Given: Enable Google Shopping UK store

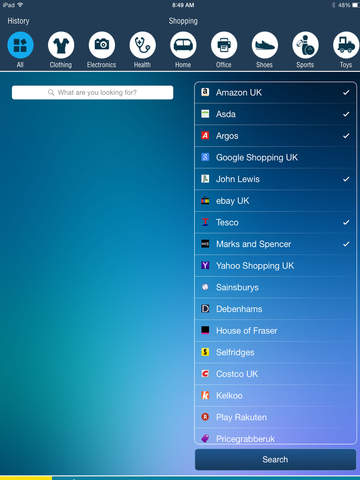Looking at the screenshot, I should (275, 157).
